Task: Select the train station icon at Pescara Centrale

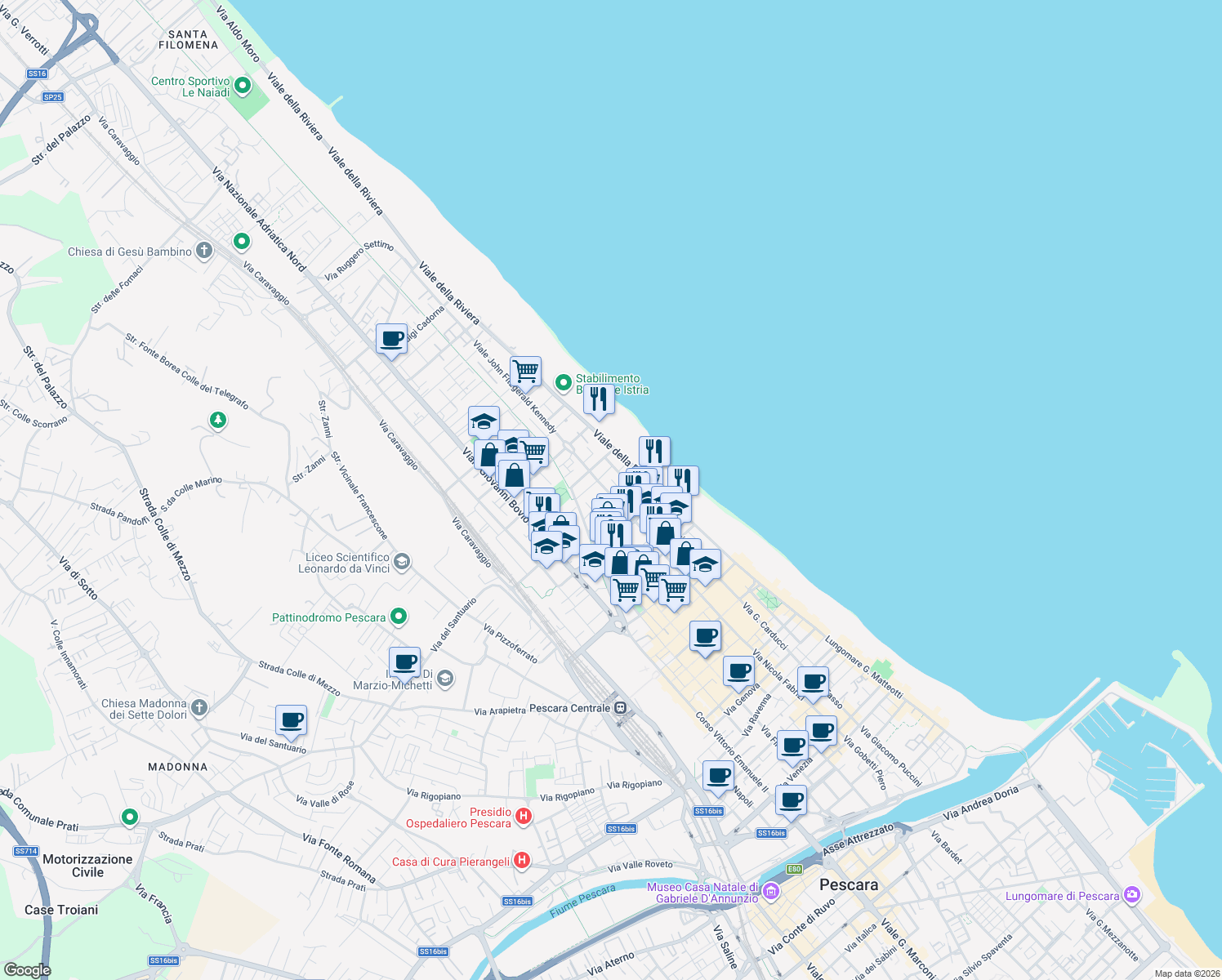Action: [622, 709]
